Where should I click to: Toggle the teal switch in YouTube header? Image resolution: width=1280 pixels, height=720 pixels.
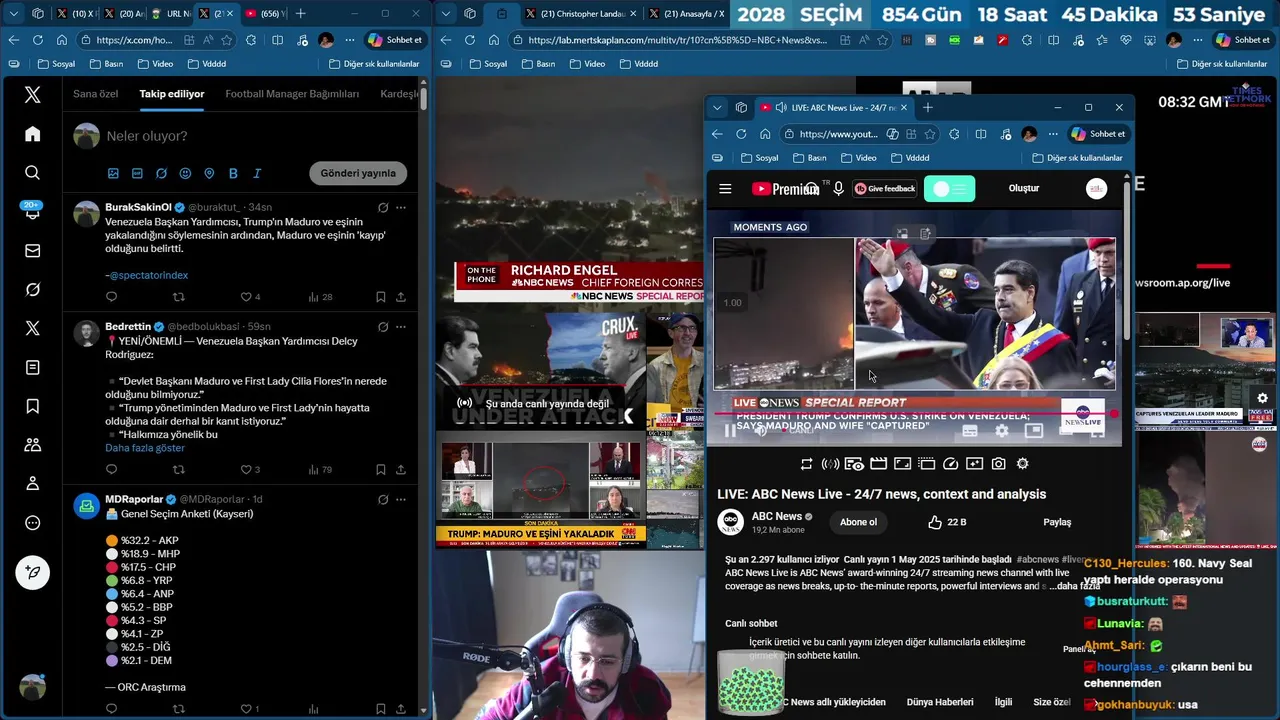(949, 188)
